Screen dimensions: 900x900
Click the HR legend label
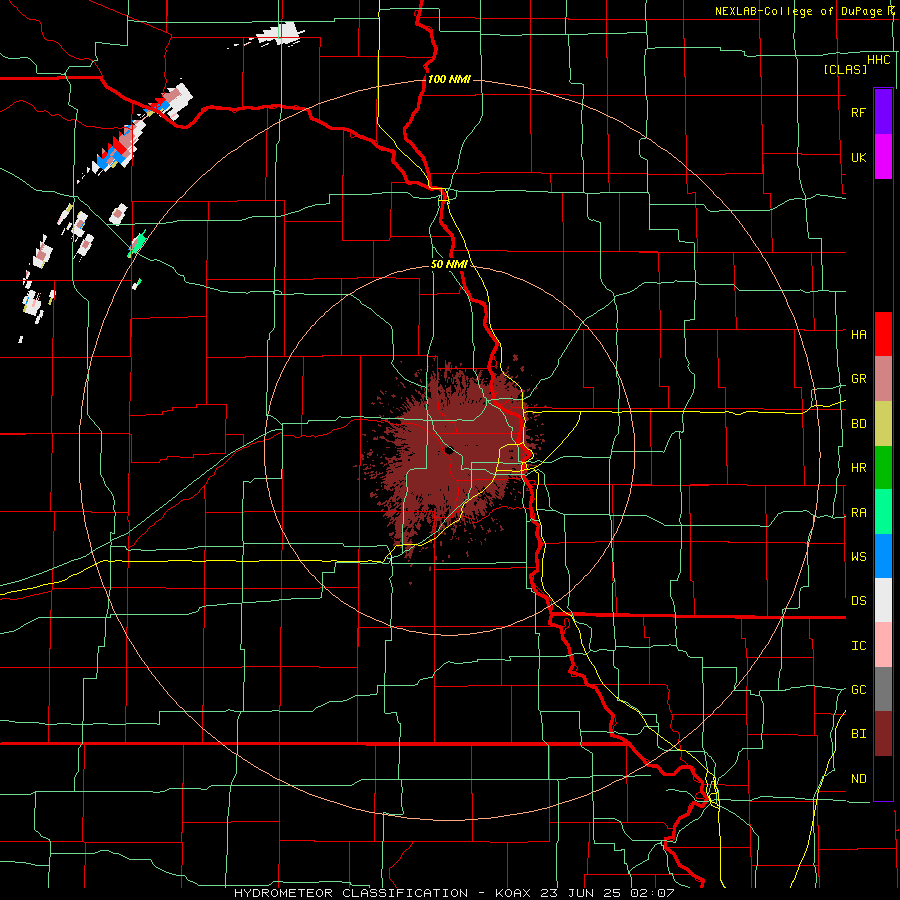[x=858, y=468]
